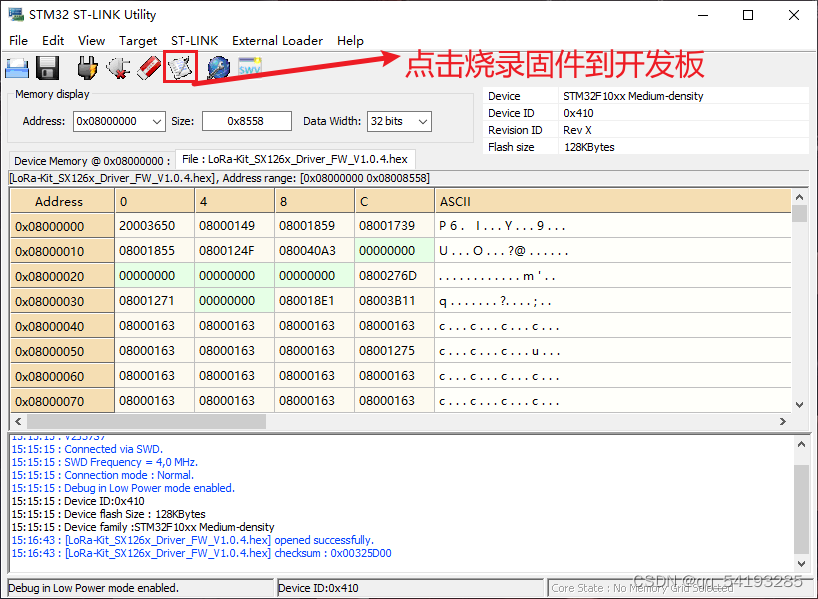Screen dimensions: 818x599
Task: Select row address 0x08000050
Action: (x=62, y=352)
